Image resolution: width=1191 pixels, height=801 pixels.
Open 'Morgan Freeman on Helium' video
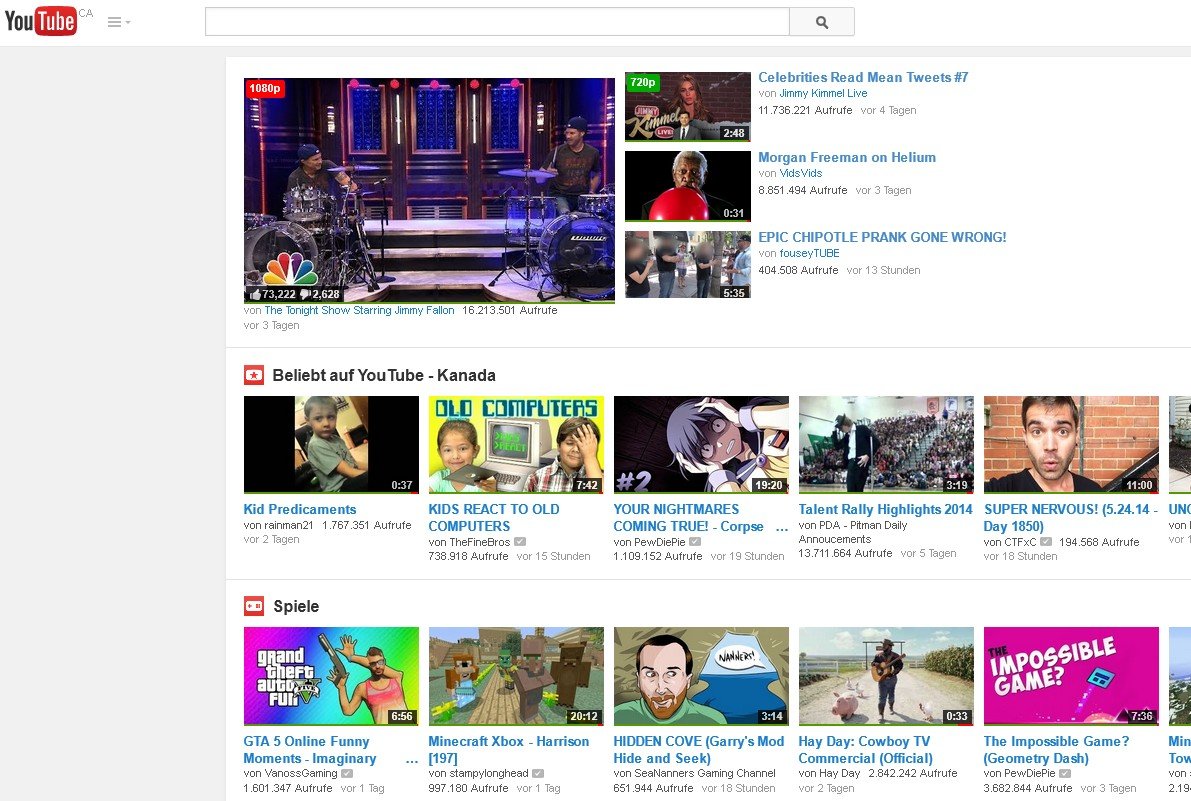[x=846, y=157]
